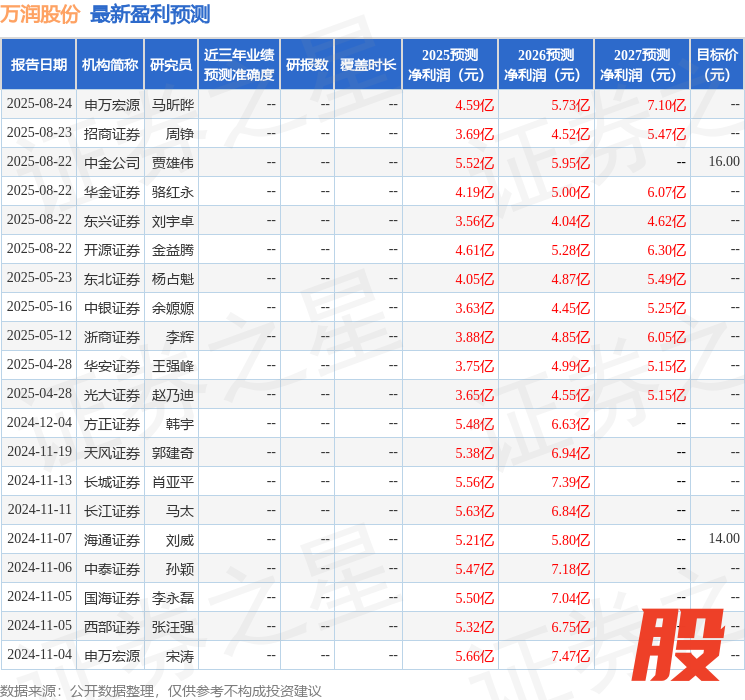Click the 覆盖时长 column header
Image resolution: width=745 pixels, height=700 pixels.
pos(368,64)
